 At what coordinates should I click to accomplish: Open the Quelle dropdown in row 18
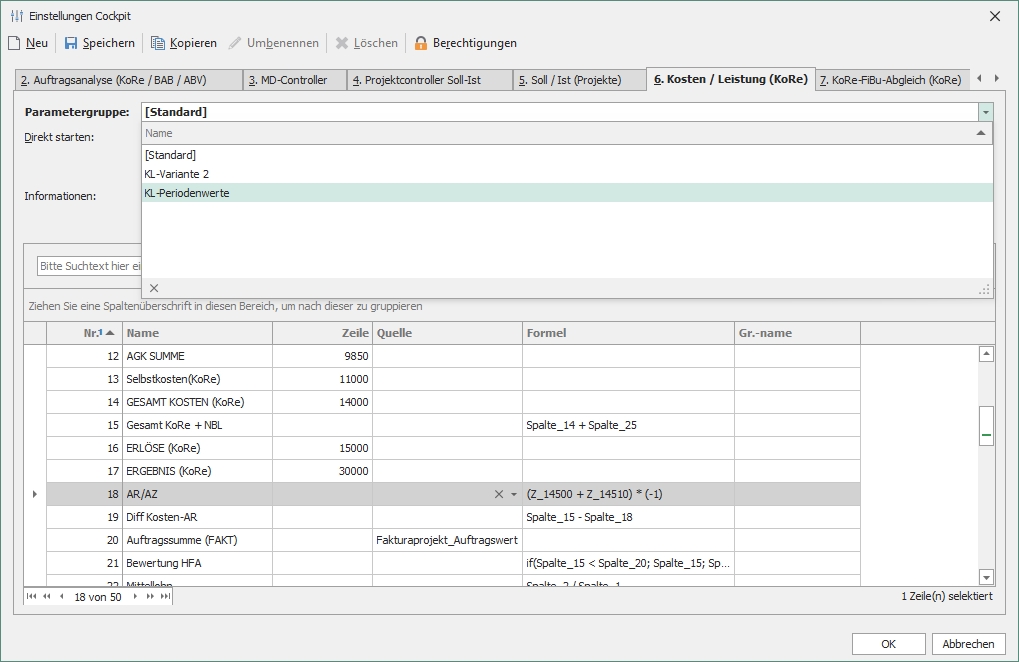[514, 494]
